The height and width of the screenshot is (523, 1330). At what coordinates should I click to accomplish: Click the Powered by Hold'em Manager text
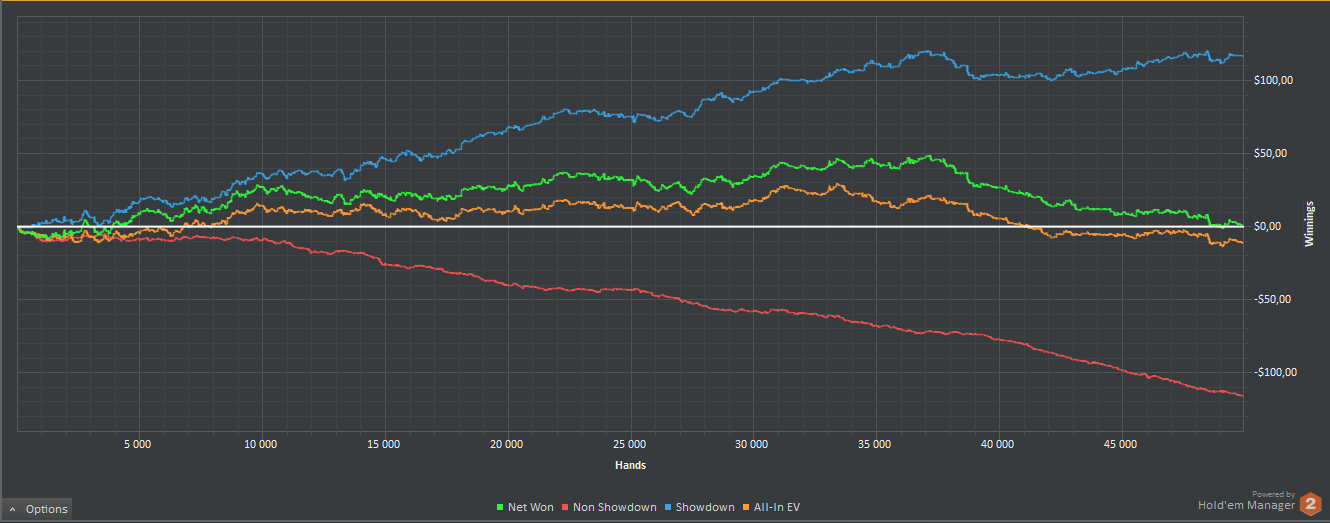point(1246,500)
